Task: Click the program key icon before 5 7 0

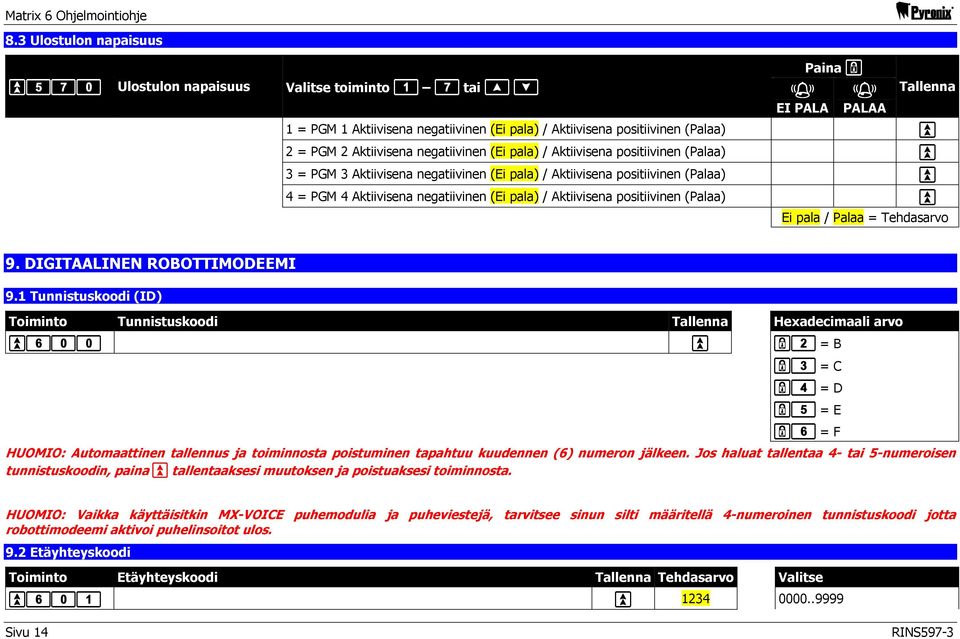Action: [x=17, y=87]
